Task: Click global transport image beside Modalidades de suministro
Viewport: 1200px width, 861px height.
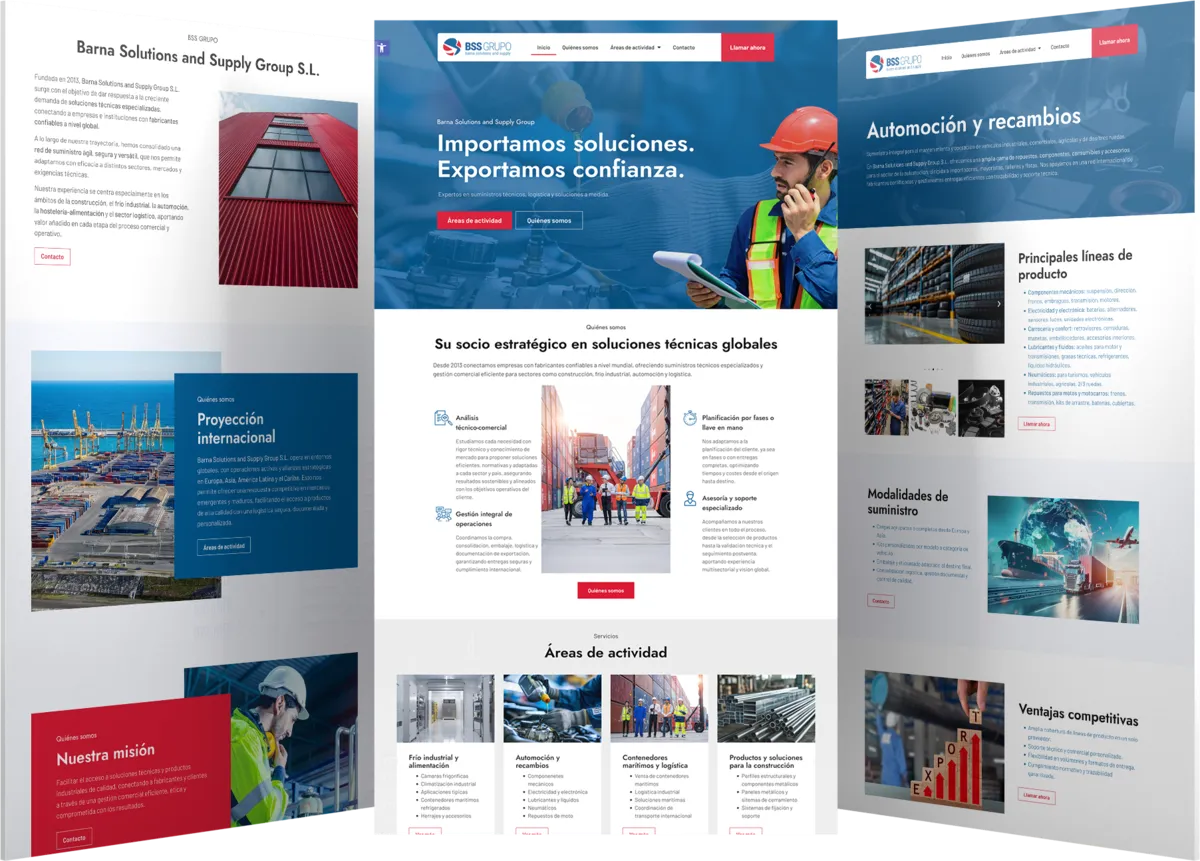Action: tap(1062, 560)
